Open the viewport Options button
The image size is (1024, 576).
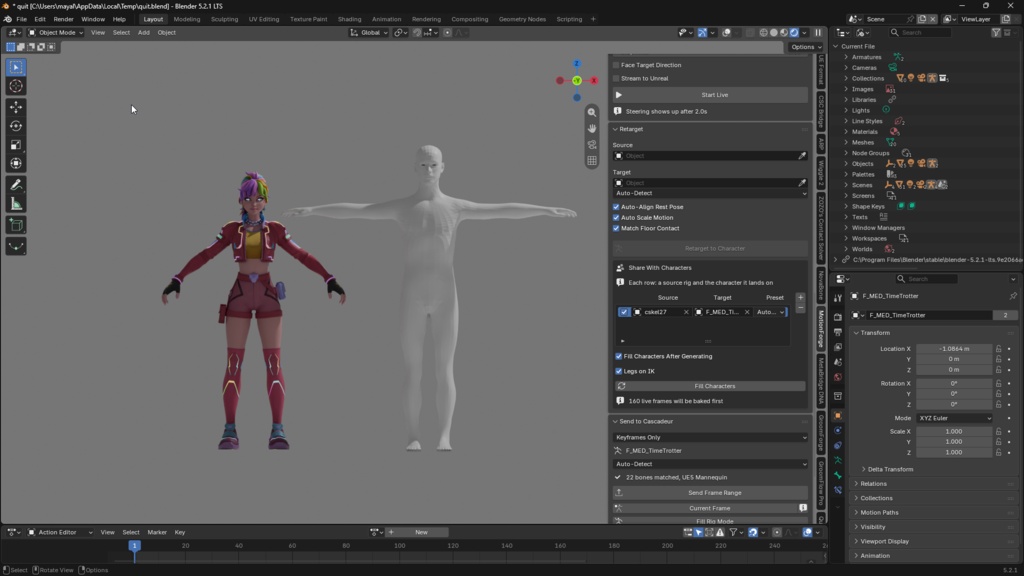tap(806, 47)
